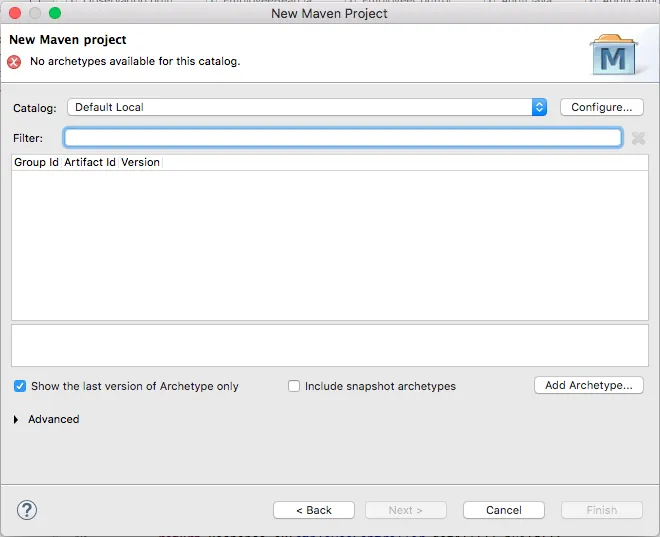Open the Catalog dropdown showing Default Local
660x537 pixels.
307,107
